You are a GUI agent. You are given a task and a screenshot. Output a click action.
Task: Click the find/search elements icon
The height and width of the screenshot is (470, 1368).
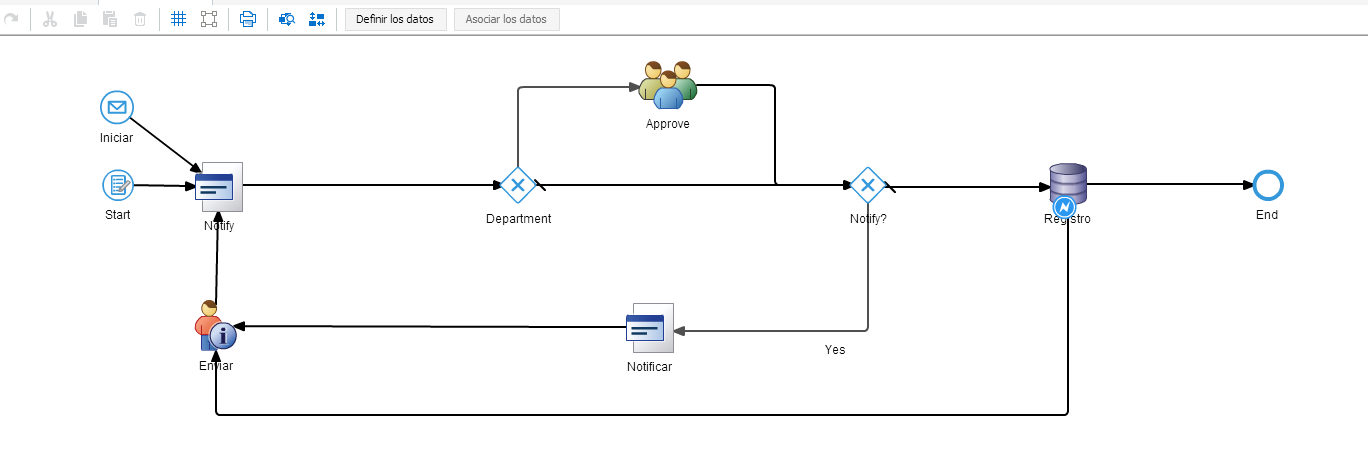(x=287, y=19)
